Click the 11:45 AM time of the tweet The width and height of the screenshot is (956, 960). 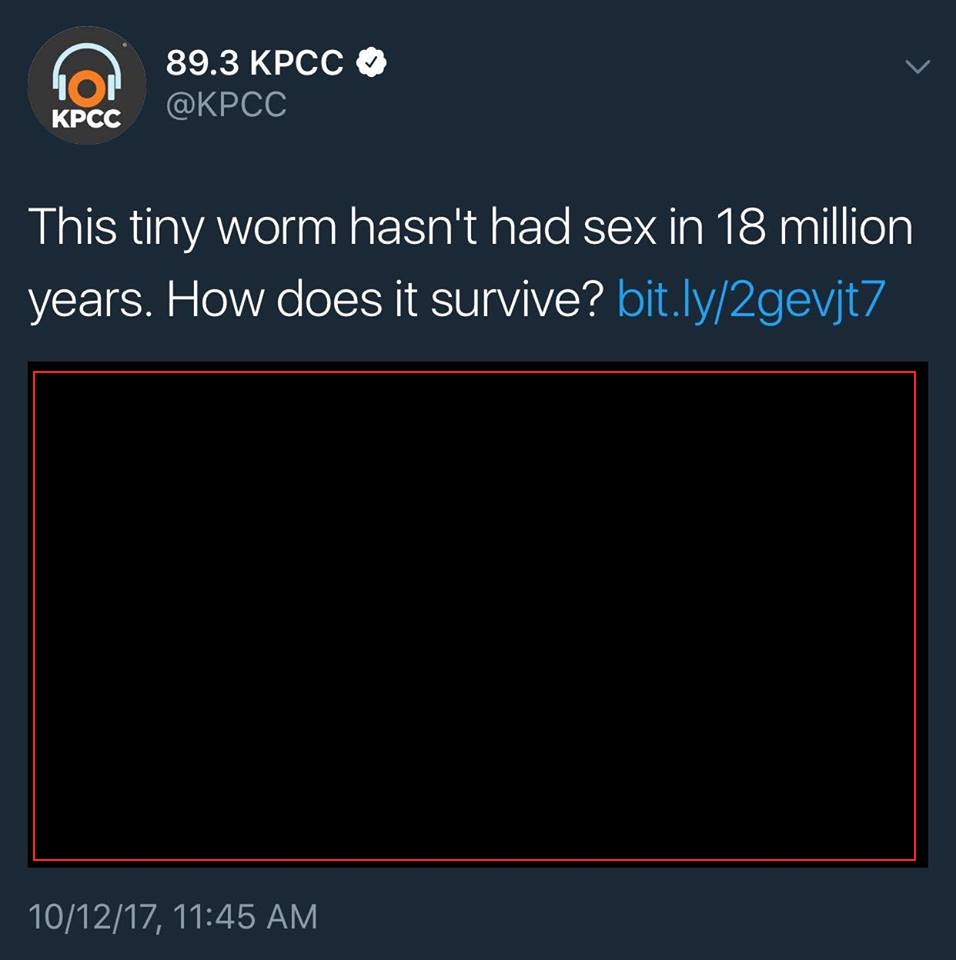click(245, 917)
